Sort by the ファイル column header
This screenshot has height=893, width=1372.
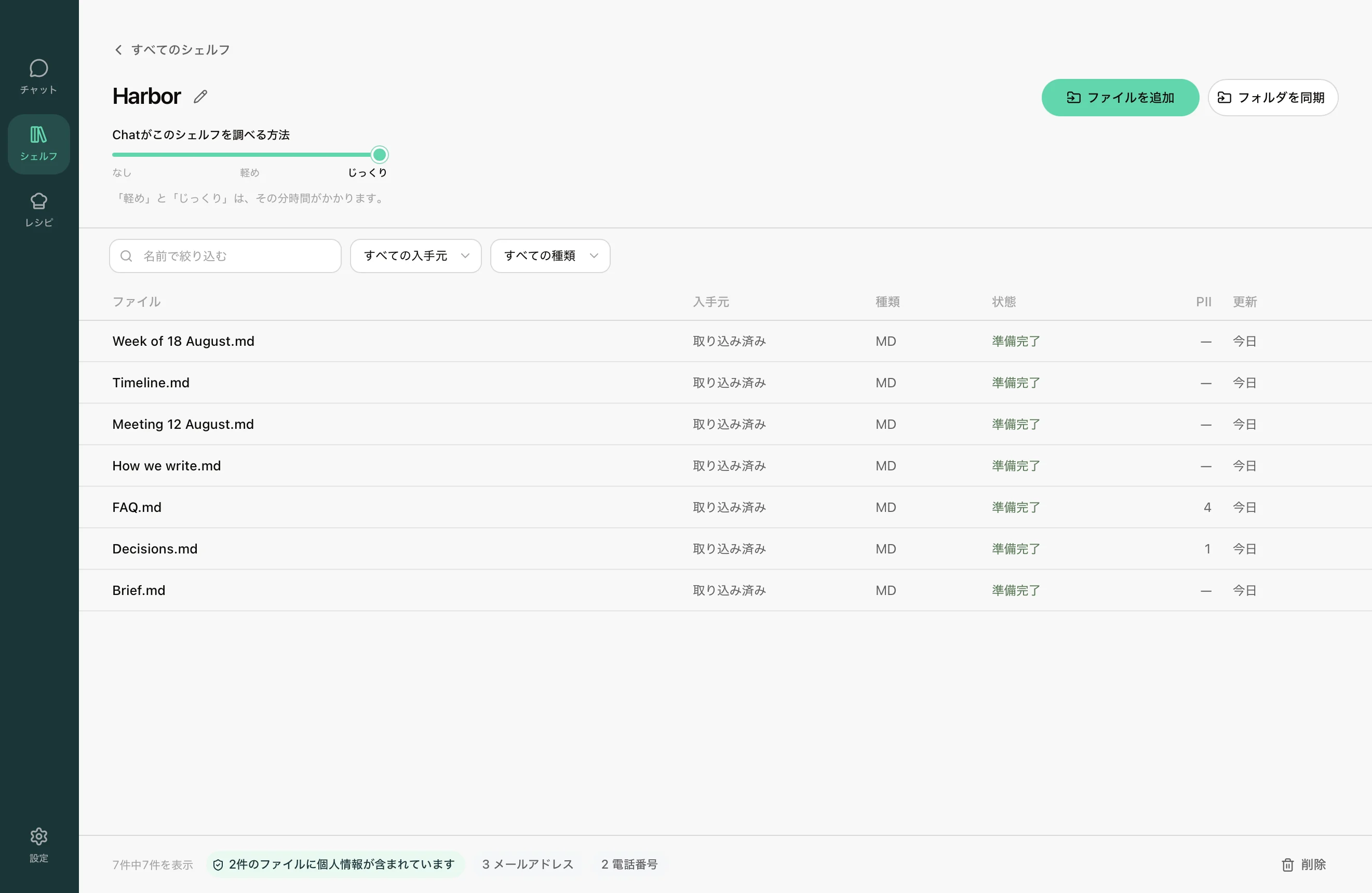[x=137, y=302]
